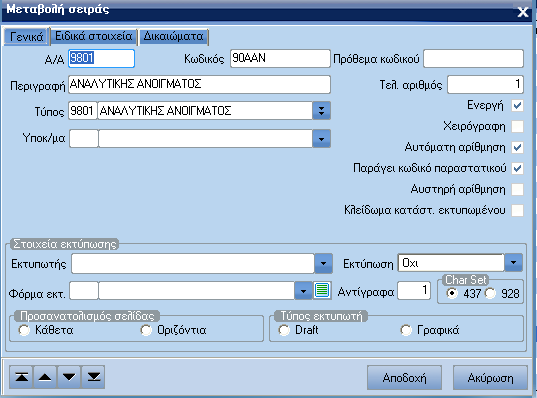The width and height of the screenshot is (537, 398).
Task: Edit the Περιγραφή text field
Action: [x=199, y=84]
